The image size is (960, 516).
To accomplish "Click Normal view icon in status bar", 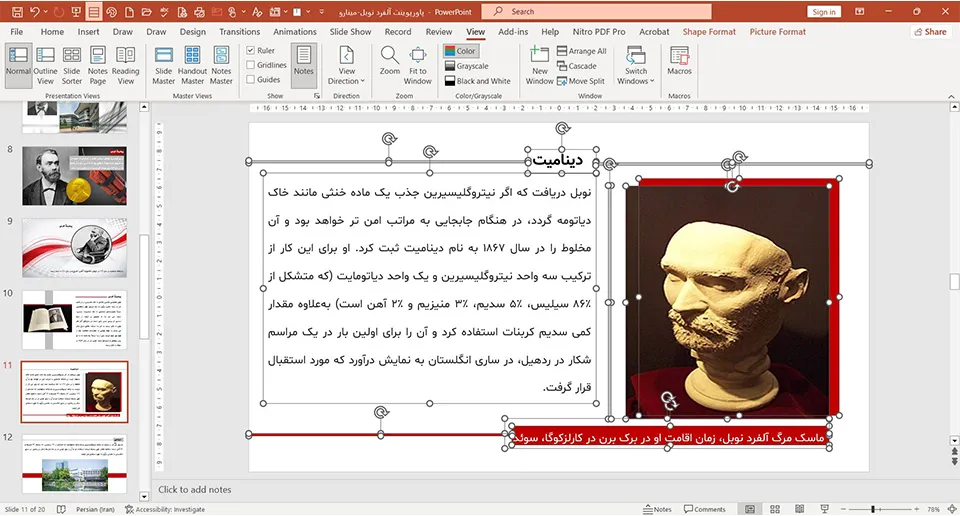I will tap(750, 509).
